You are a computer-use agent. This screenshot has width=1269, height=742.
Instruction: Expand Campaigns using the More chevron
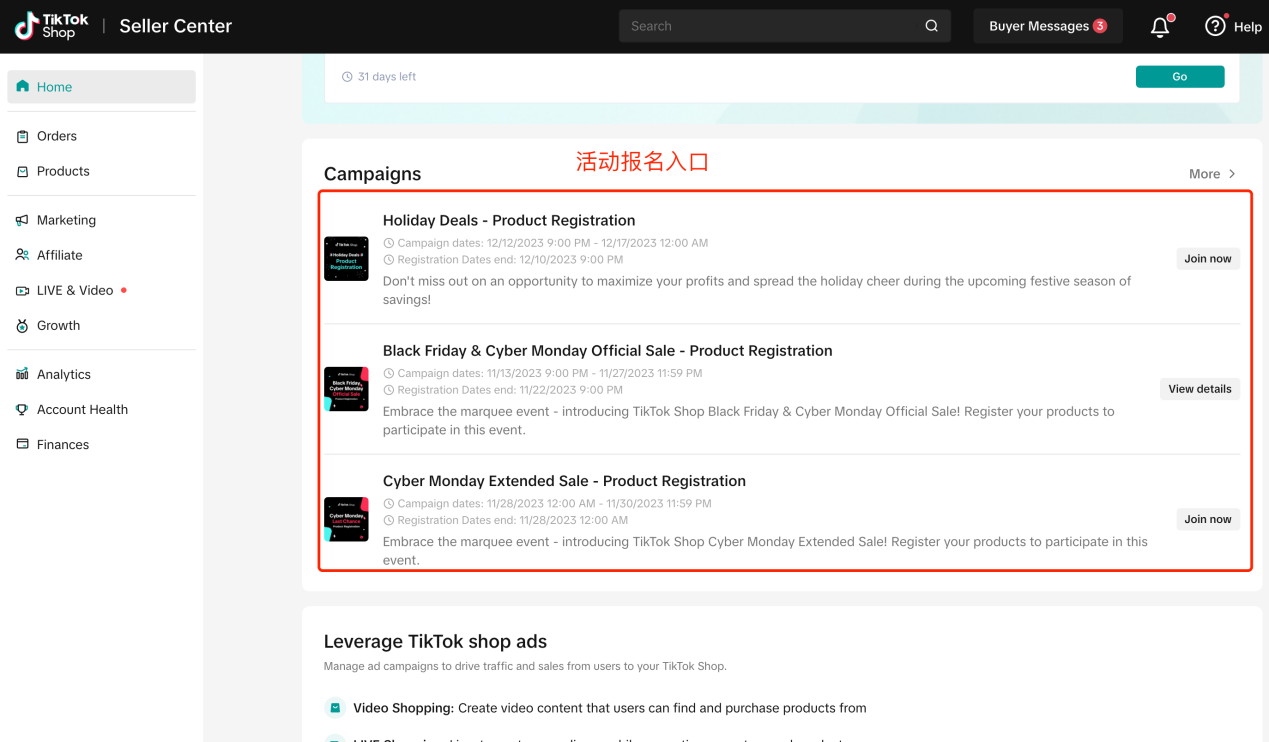1232,174
